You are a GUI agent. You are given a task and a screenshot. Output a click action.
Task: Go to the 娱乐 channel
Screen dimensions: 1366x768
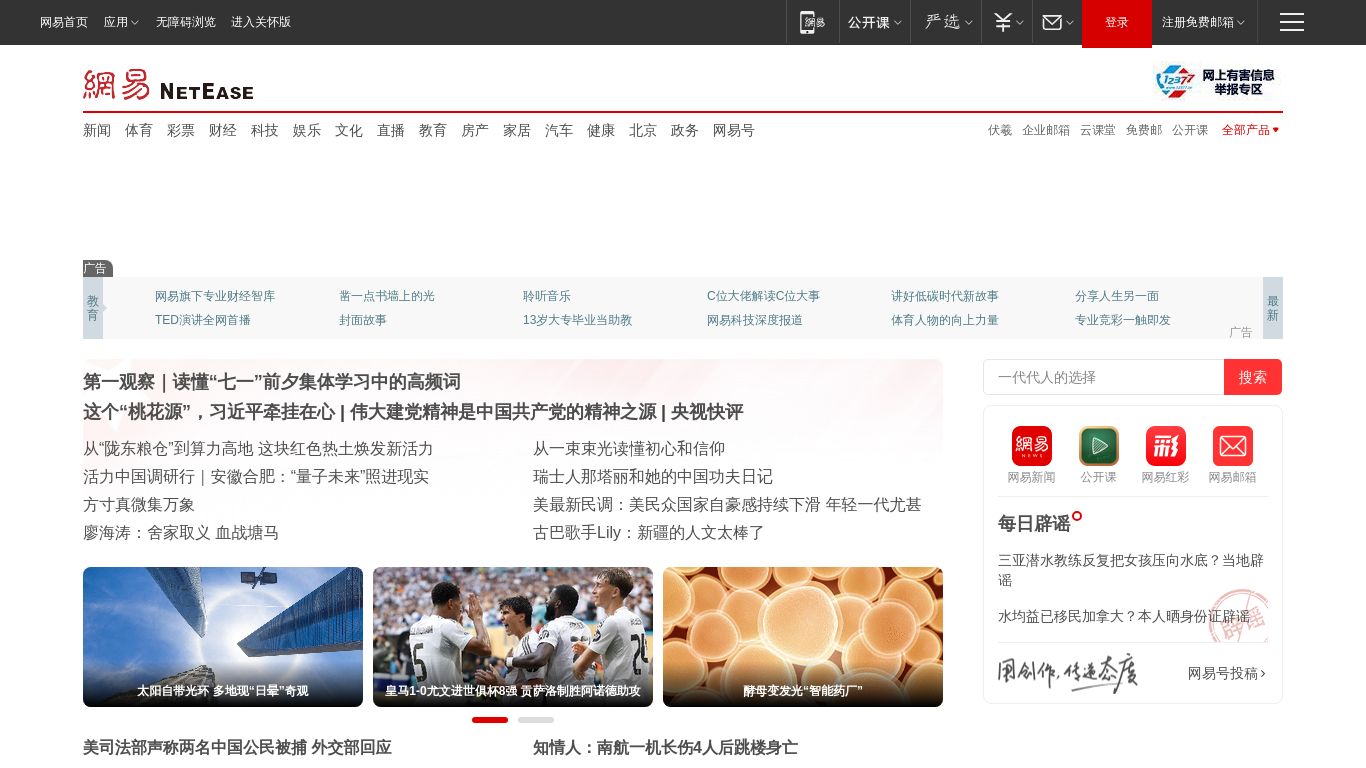tap(307, 130)
